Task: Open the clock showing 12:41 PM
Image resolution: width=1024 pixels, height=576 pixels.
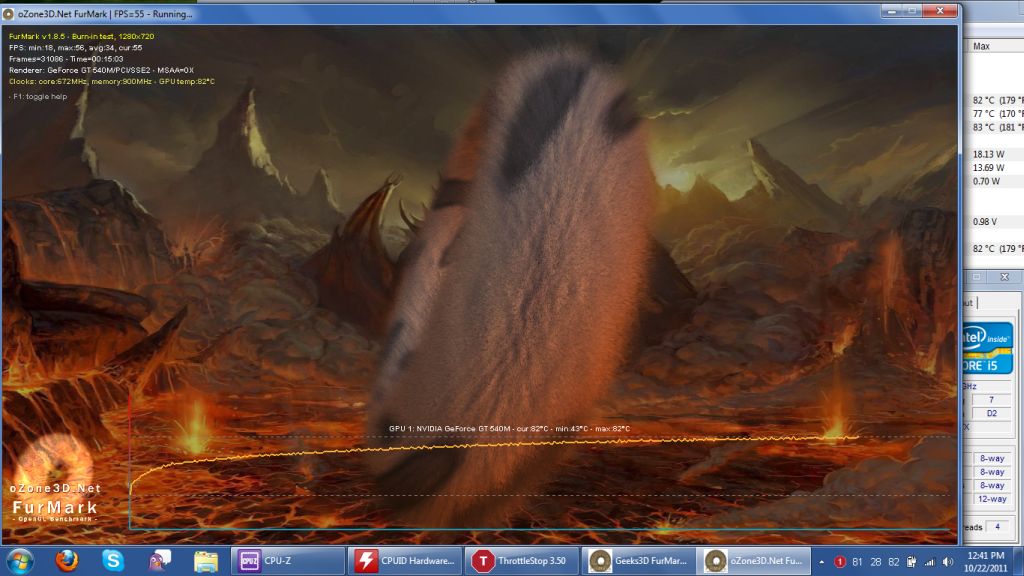Action: pos(986,562)
